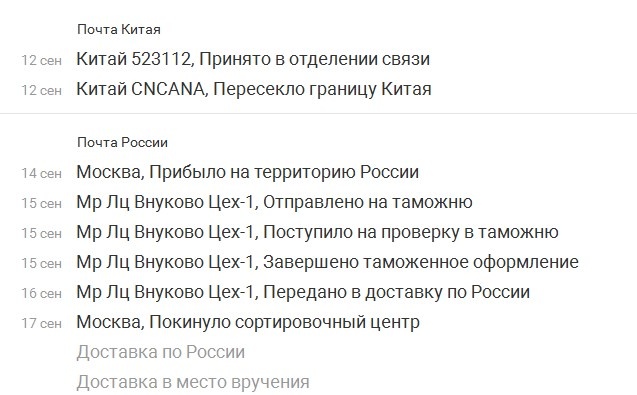
Task: Select Завершено таможенное оформление entry
Action: pos(327,263)
